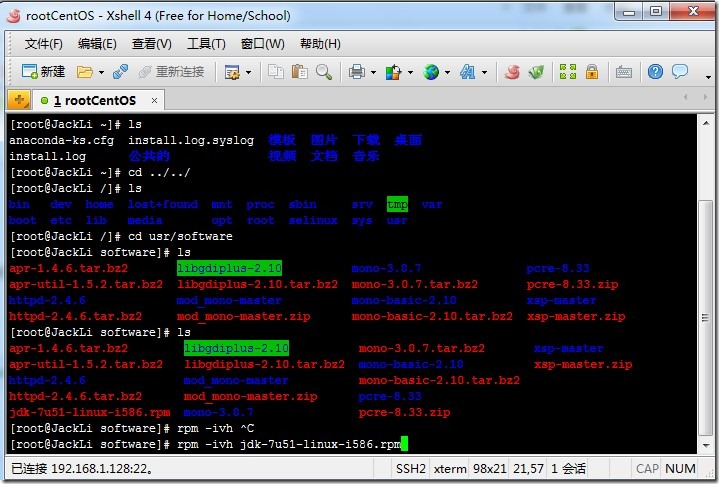Viewport: 719px width, 484px height.
Task: Click the connection status 192.168.1.128:22 text
Action: click(x=82, y=469)
